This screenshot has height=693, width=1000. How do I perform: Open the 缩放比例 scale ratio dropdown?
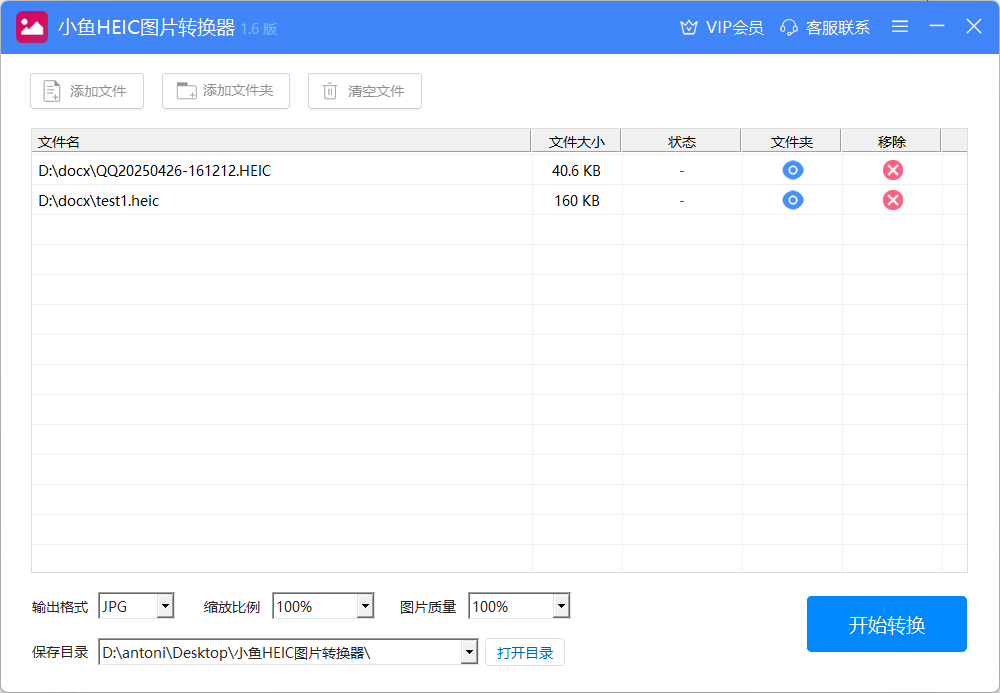[365, 605]
